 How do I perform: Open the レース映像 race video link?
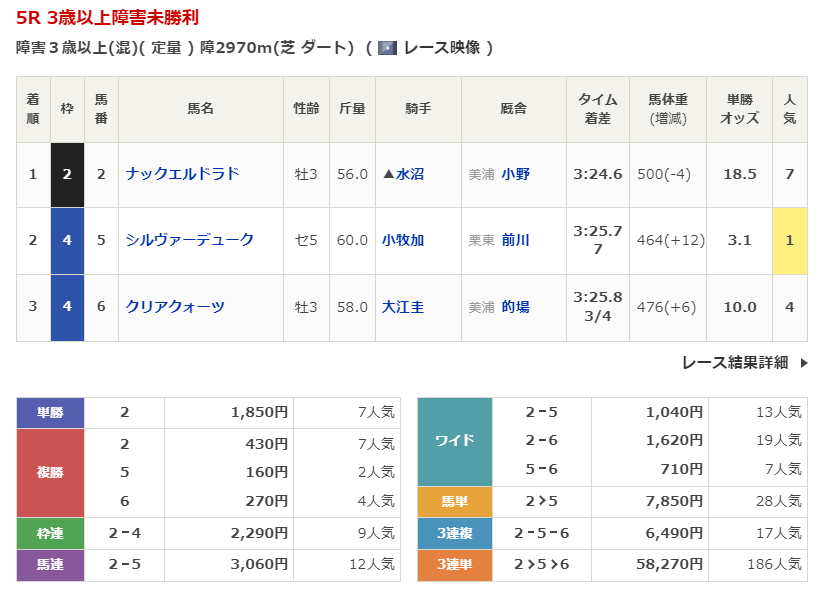[x=441, y=48]
